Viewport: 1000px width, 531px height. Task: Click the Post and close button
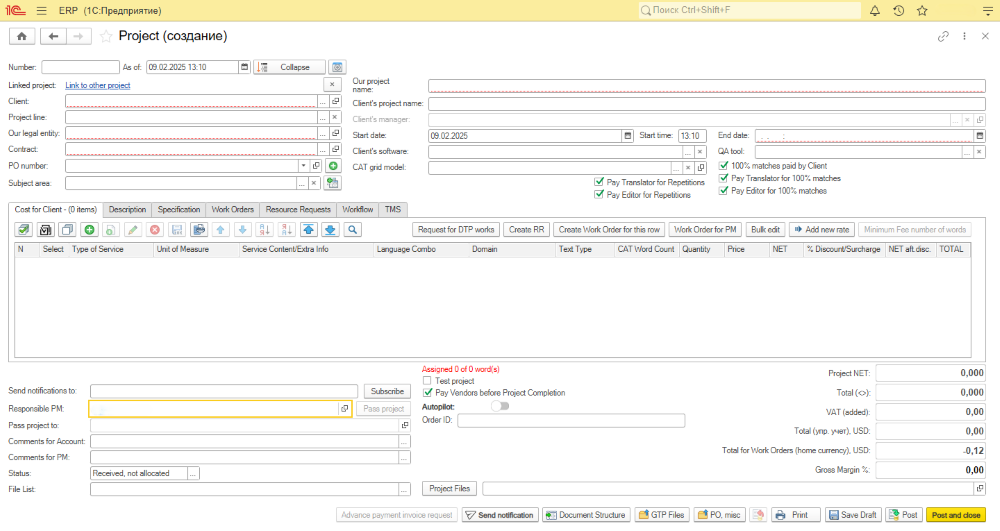(955, 515)
